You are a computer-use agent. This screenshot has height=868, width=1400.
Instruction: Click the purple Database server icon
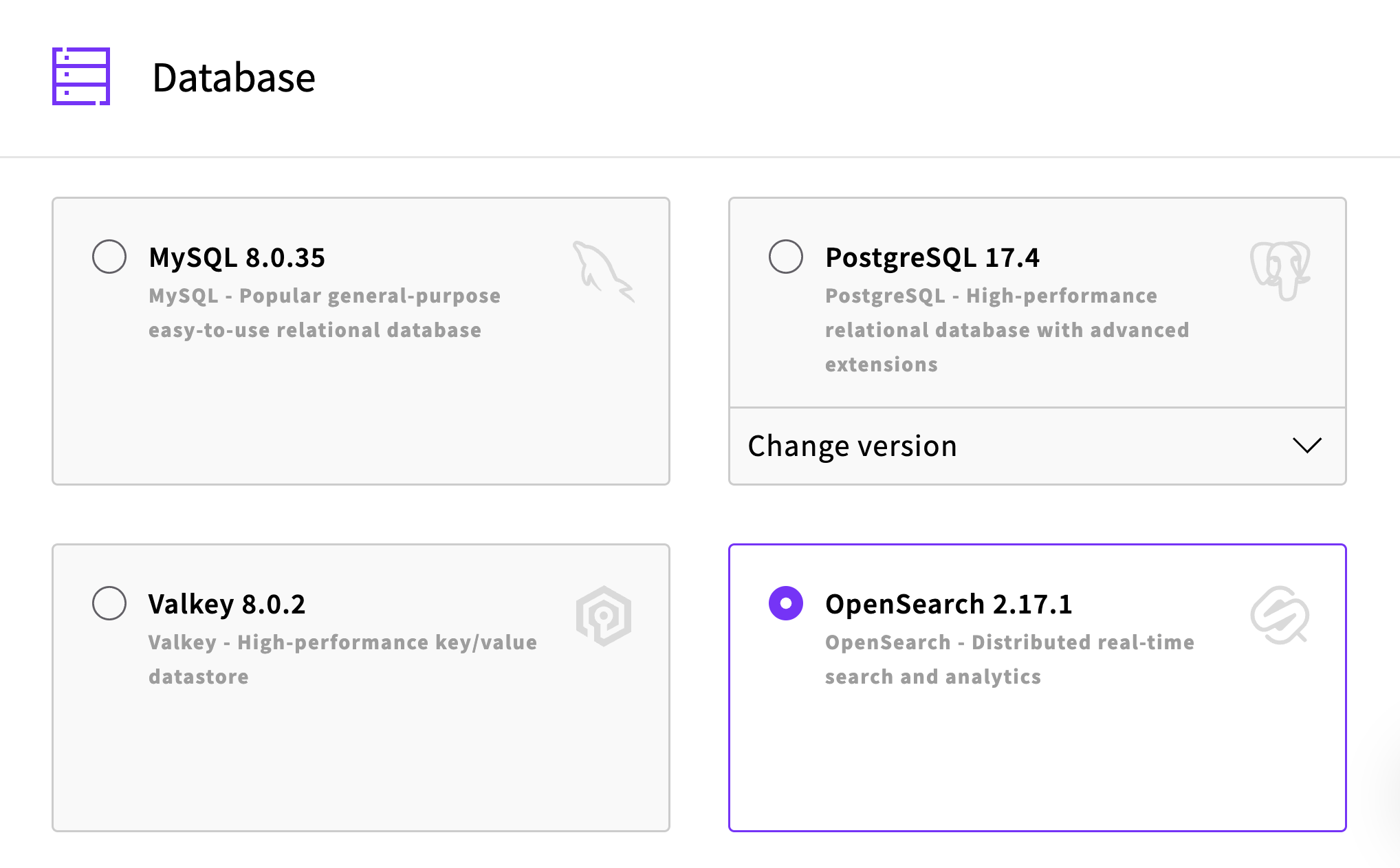[81, 76]
